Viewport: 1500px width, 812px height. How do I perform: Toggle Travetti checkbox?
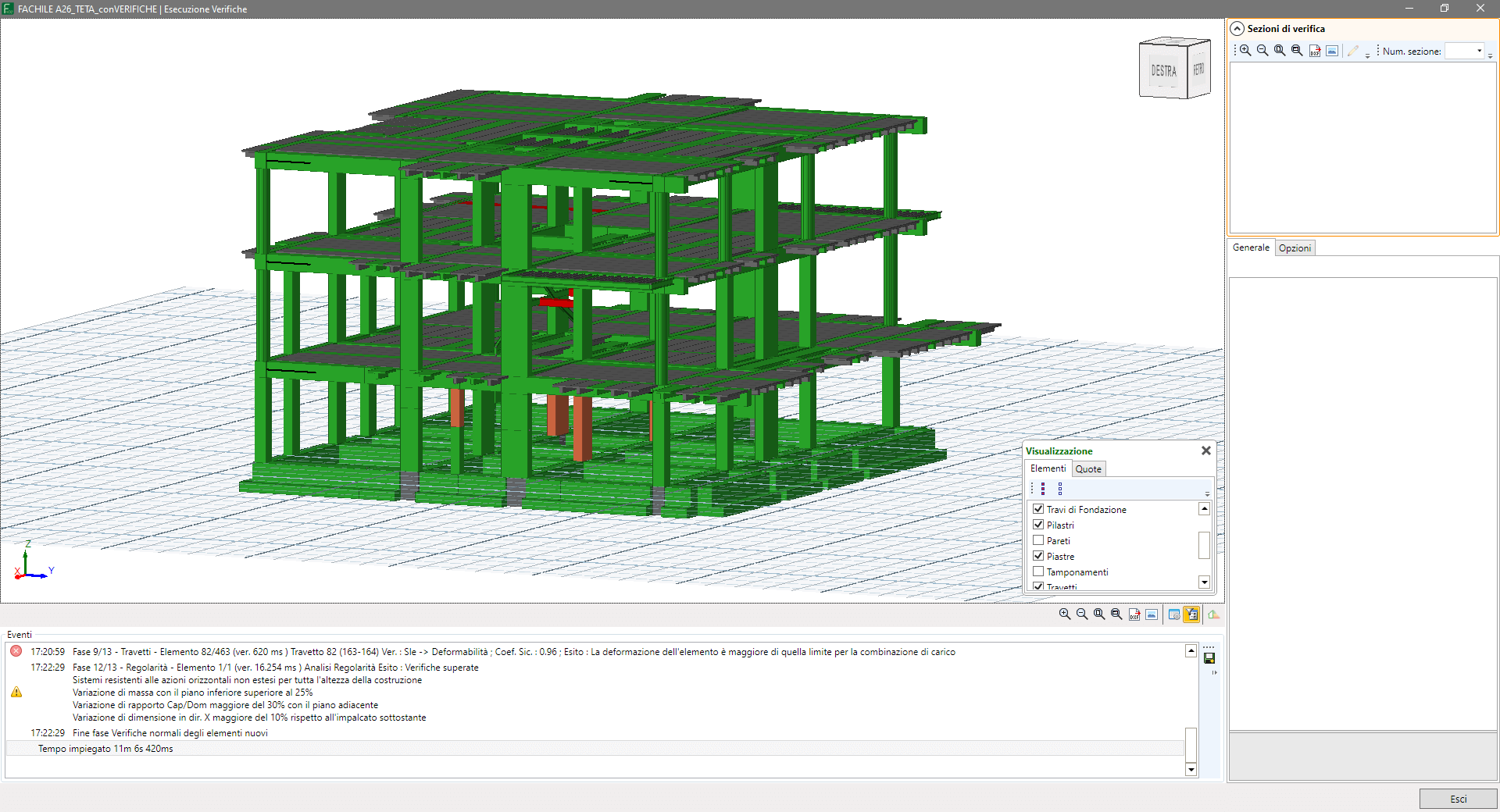[1038, 586]
